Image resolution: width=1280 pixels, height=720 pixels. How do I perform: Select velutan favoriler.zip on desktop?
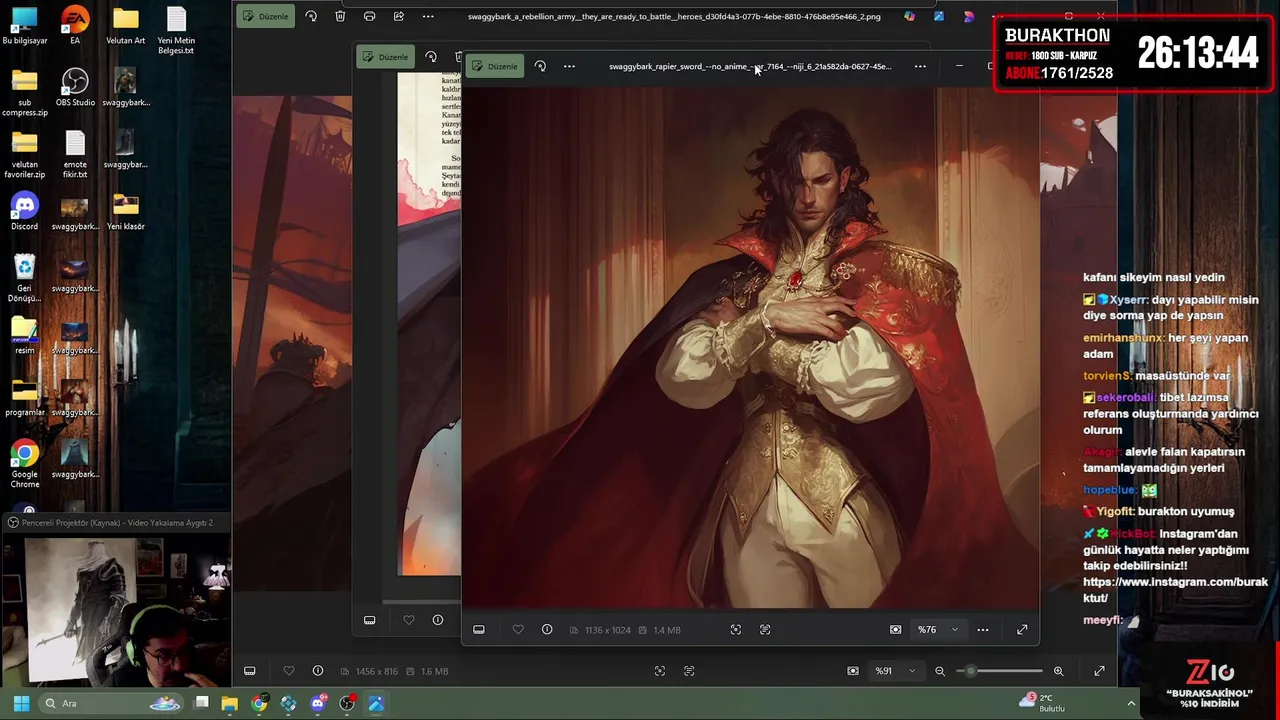(x=25, y=155)
